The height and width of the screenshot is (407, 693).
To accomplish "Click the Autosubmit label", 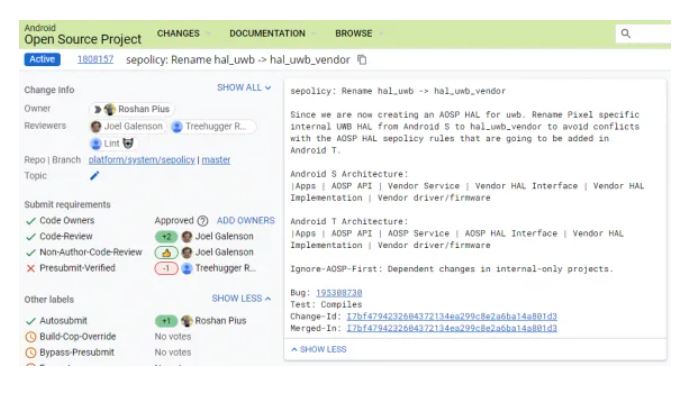I will pyautogui.click(x=63, y=321).
